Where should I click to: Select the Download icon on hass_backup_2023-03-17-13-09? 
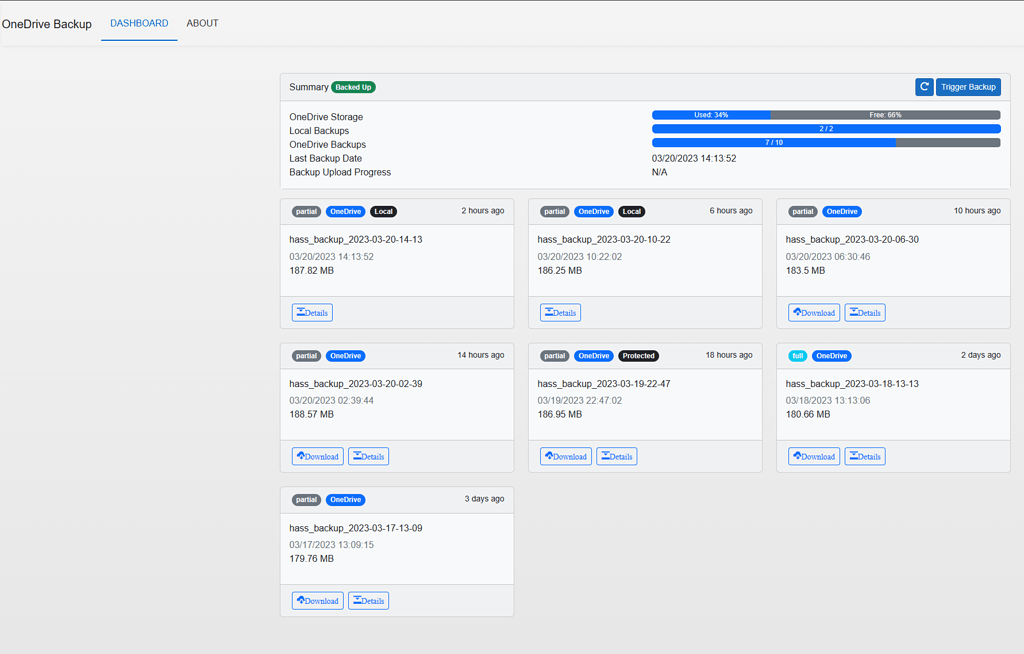point(317,600)
